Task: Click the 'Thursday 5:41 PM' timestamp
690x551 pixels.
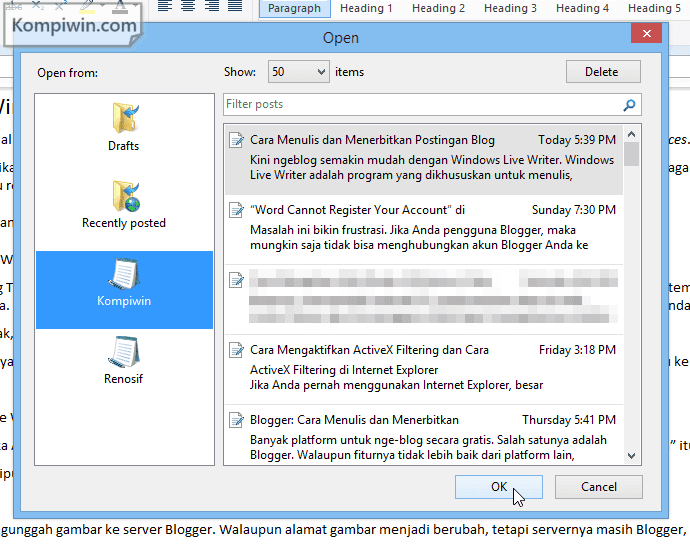Action: [x=569, y=420]
